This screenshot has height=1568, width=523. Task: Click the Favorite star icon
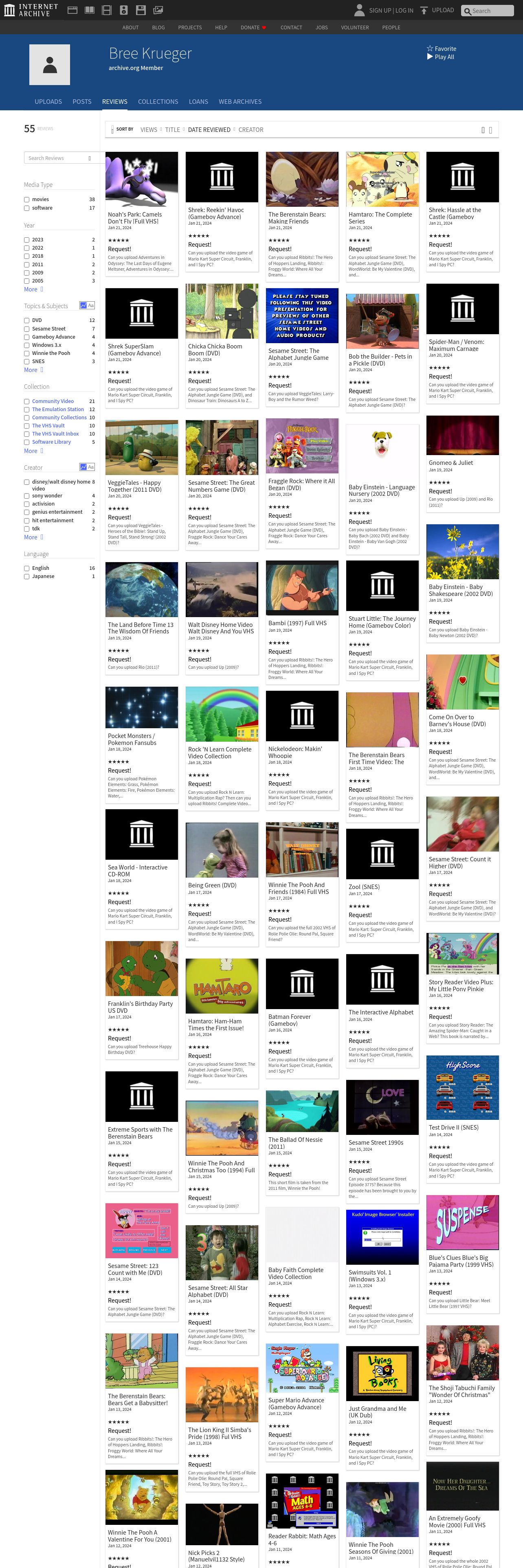click(x=430, y=49)
